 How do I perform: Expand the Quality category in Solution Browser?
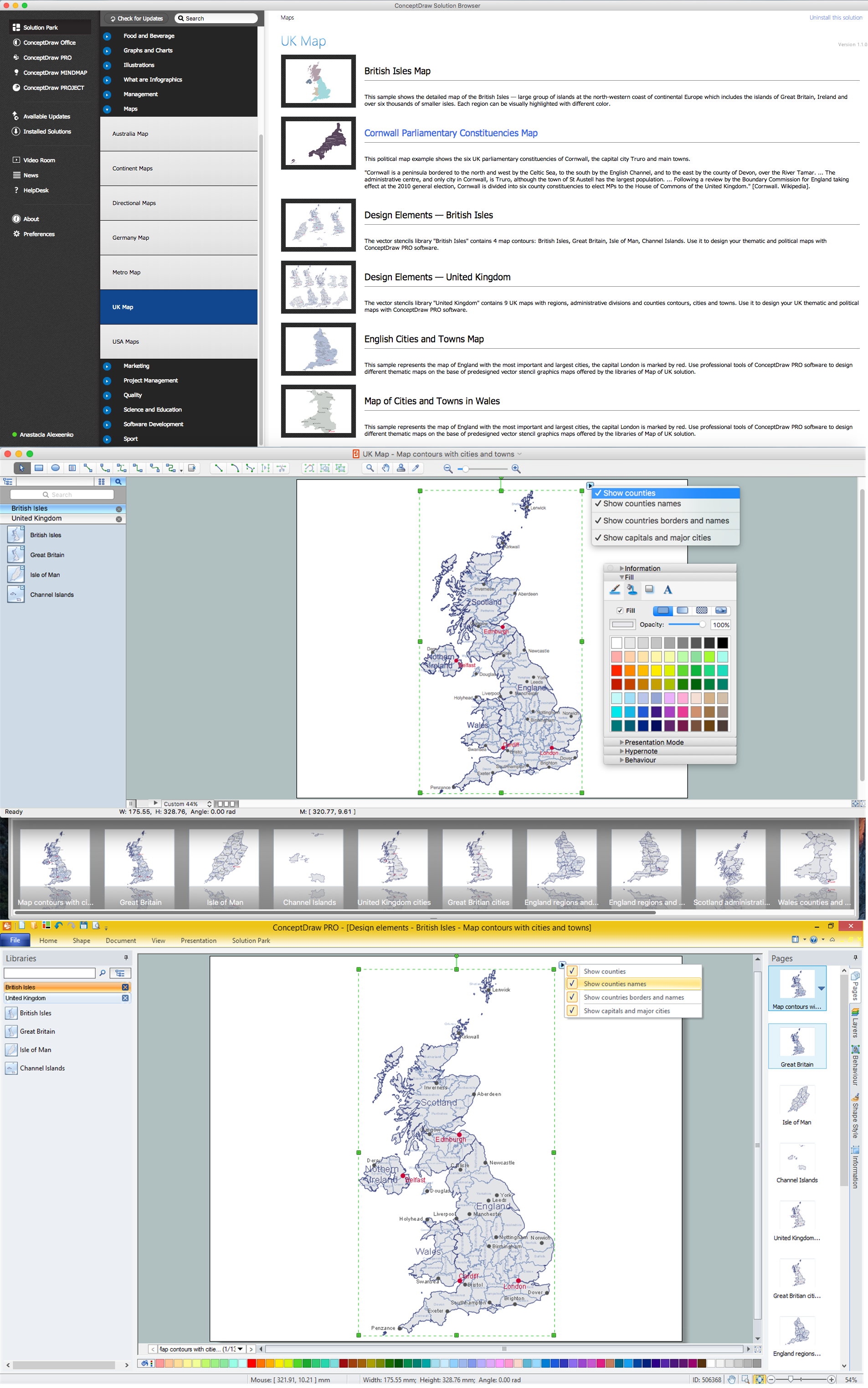click(x=108, y=396)
